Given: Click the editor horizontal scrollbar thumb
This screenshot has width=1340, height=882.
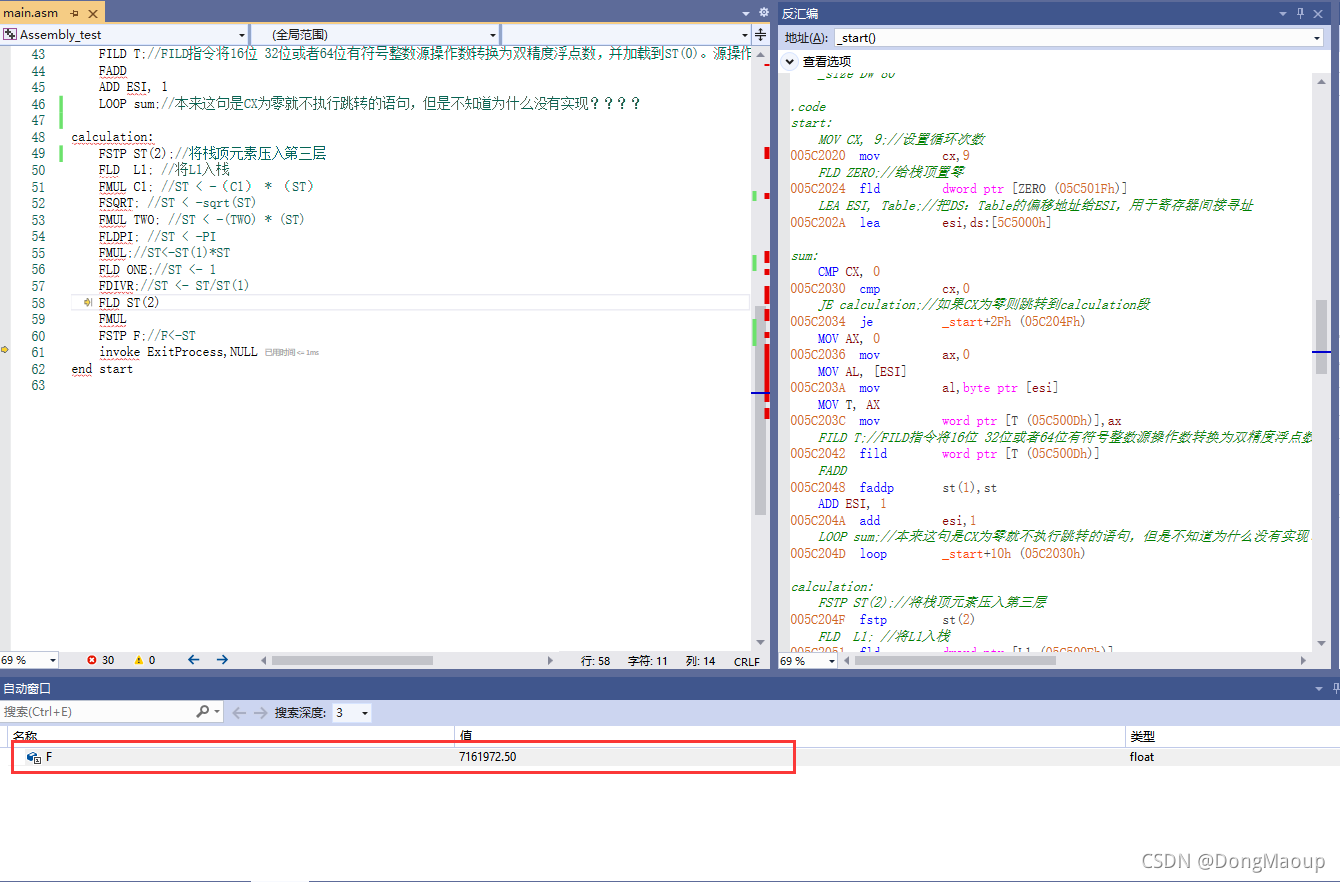Looking at the screenshot, I should 352,660.
